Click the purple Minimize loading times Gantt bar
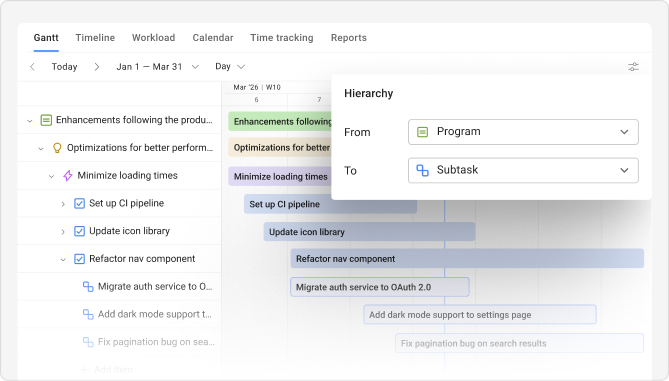This screenshot has width=669, height=381. tap(280, 176)
